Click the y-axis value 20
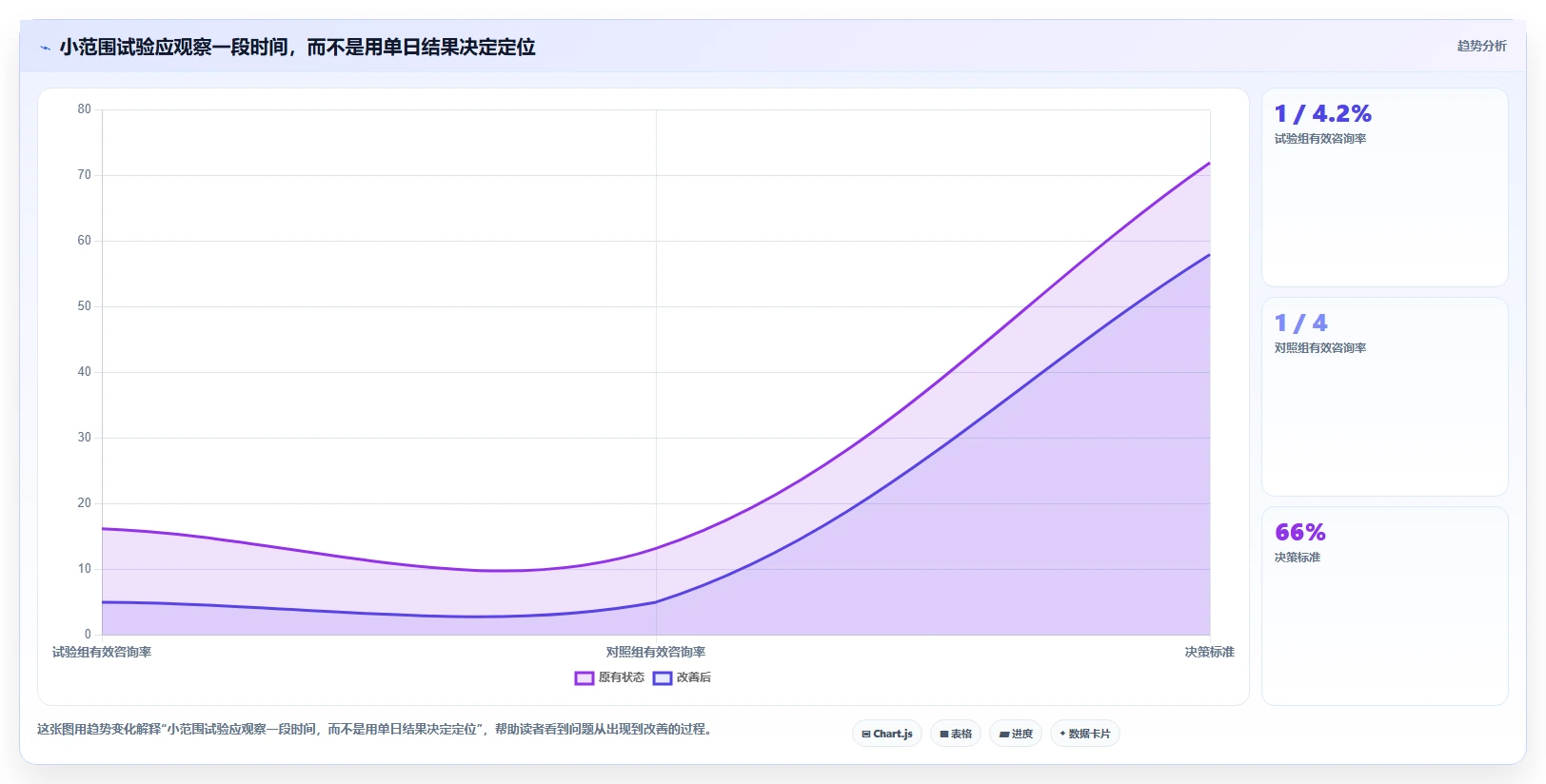Screen dimensions: 1546x784 [x=85, y=503]
